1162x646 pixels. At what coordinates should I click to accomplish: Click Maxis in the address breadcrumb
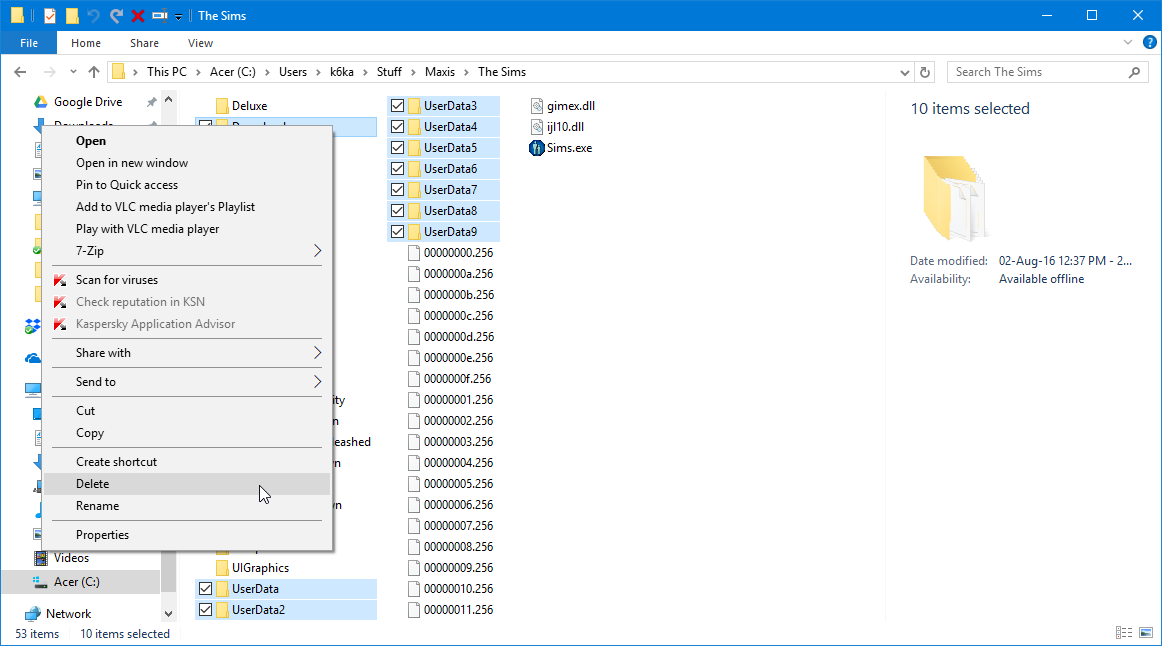(x=439, y=72)
